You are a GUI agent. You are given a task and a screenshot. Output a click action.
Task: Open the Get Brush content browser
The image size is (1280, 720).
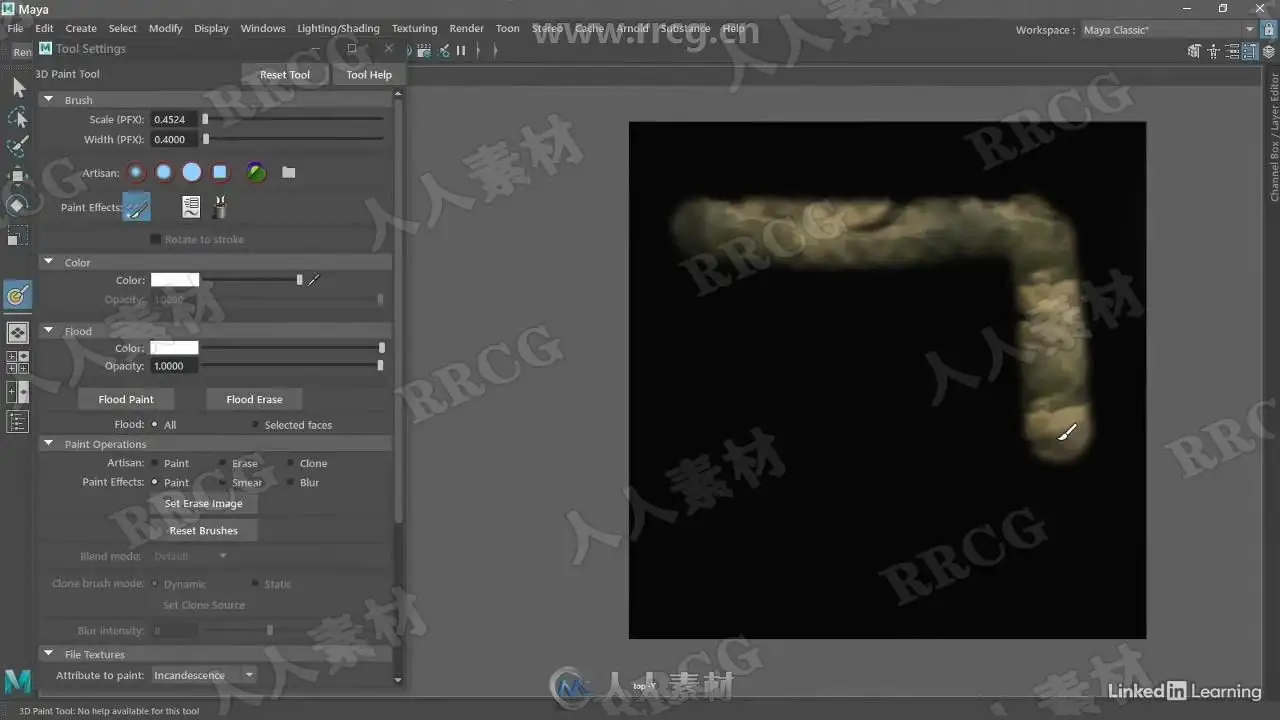pyautogui.click(x=220, y=207)
